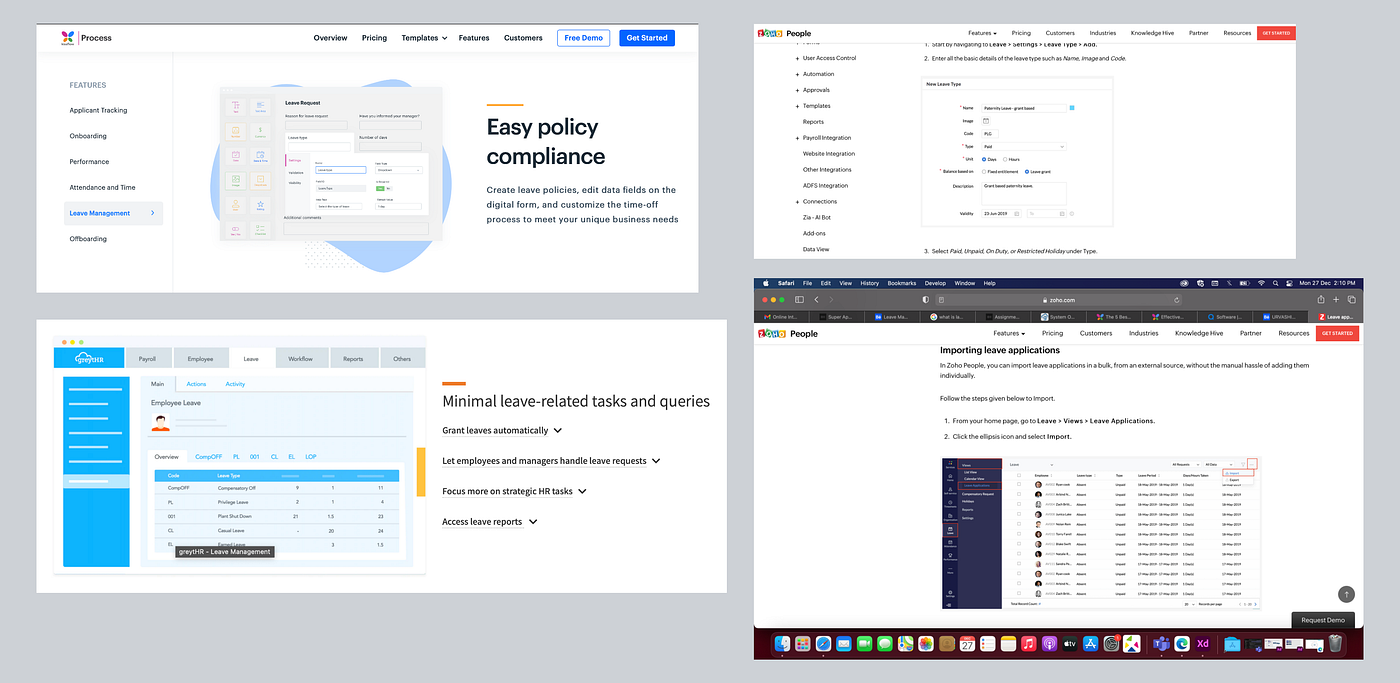Open a new tab with the plus icon
1400x683 pixels.
click(x=1336, y=299)
